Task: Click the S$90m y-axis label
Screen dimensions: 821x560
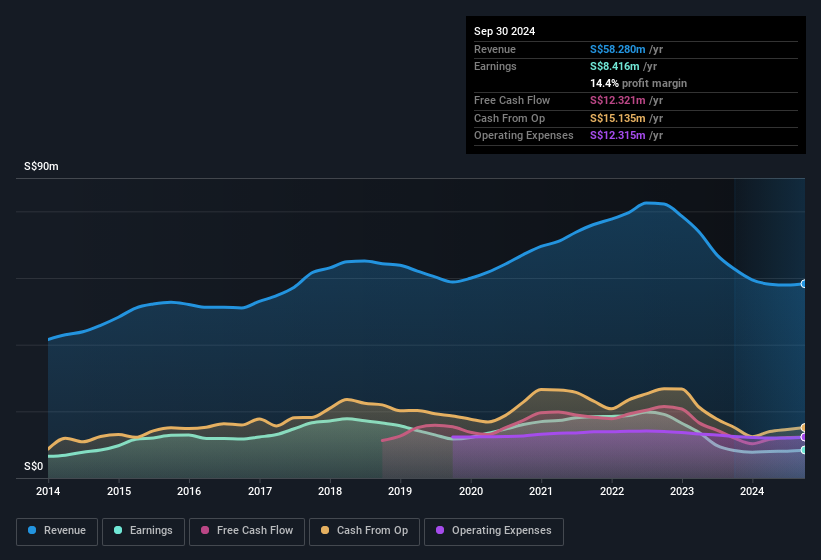Action: coord(41,166)
